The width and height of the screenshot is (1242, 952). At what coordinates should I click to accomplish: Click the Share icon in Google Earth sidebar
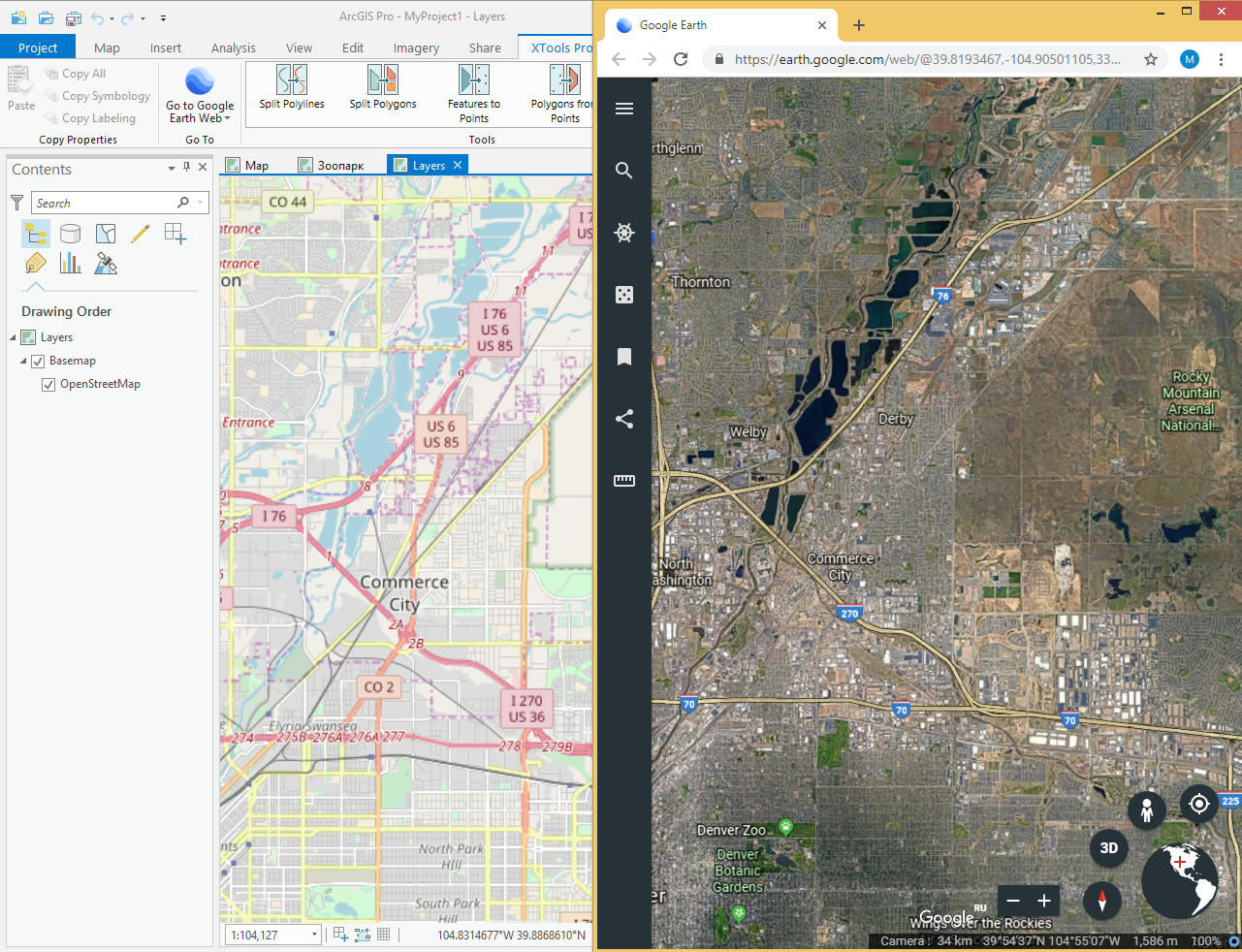click(624, 419)
